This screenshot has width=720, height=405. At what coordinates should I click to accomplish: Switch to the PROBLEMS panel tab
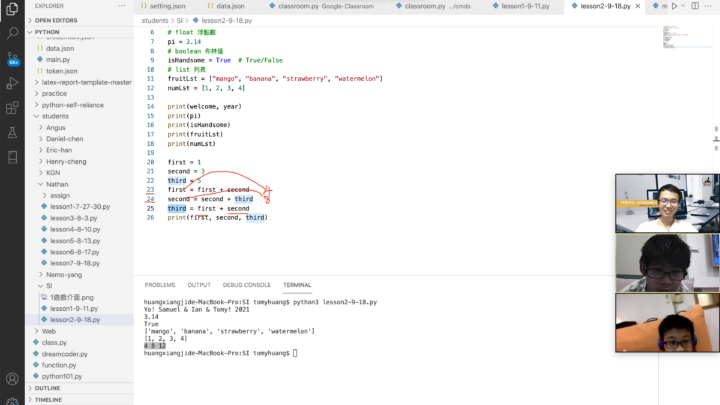coord(159,285)
